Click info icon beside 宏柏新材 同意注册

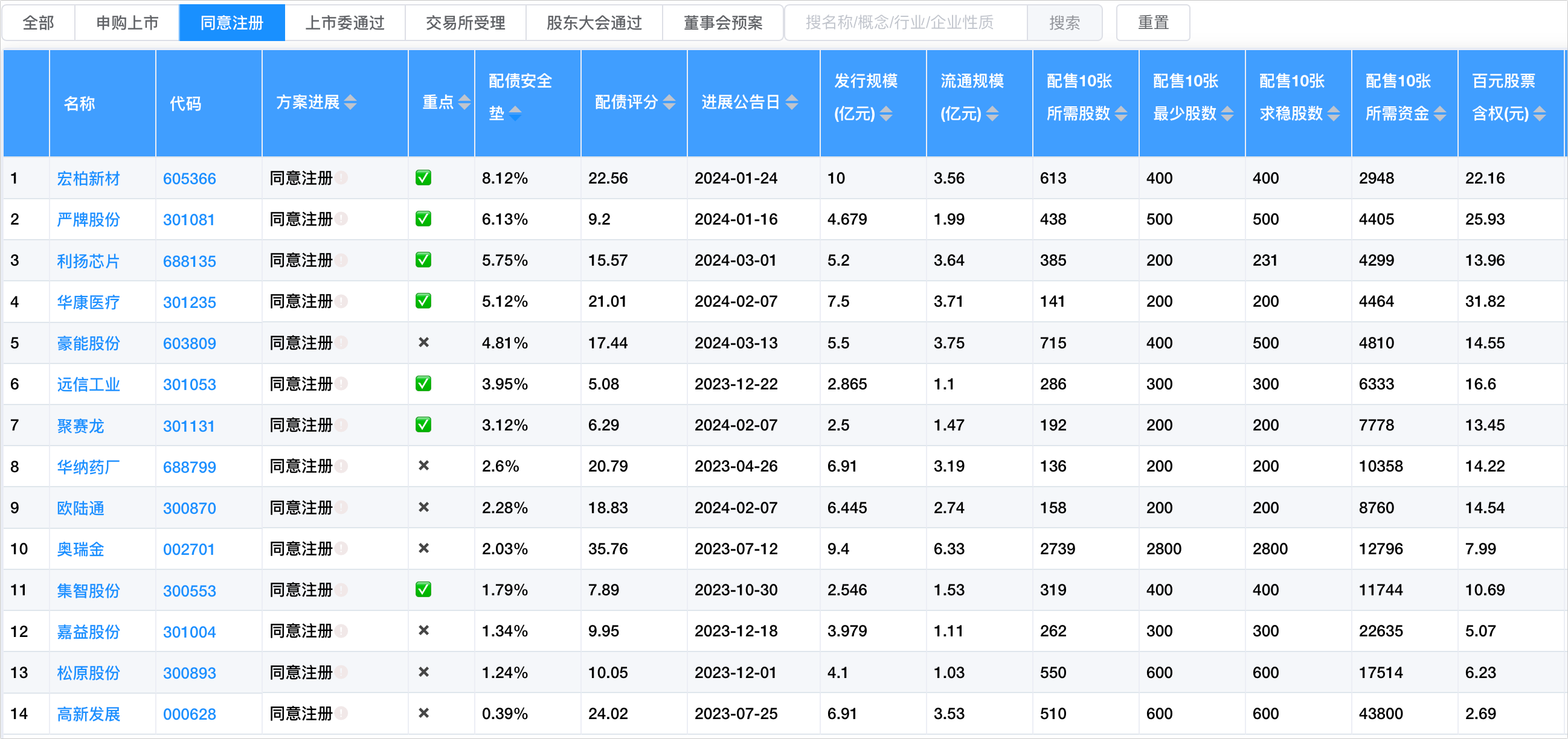click(x=341, y=178)
